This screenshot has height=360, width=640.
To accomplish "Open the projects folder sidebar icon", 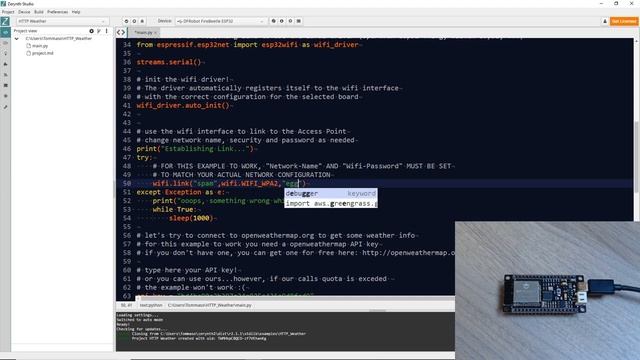I will click(5, 43).
